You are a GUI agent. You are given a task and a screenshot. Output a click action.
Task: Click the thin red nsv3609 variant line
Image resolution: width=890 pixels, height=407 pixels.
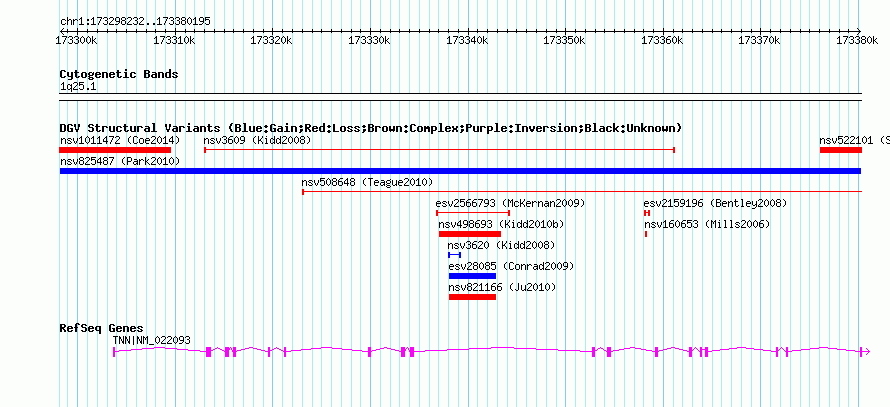(439, 150)
